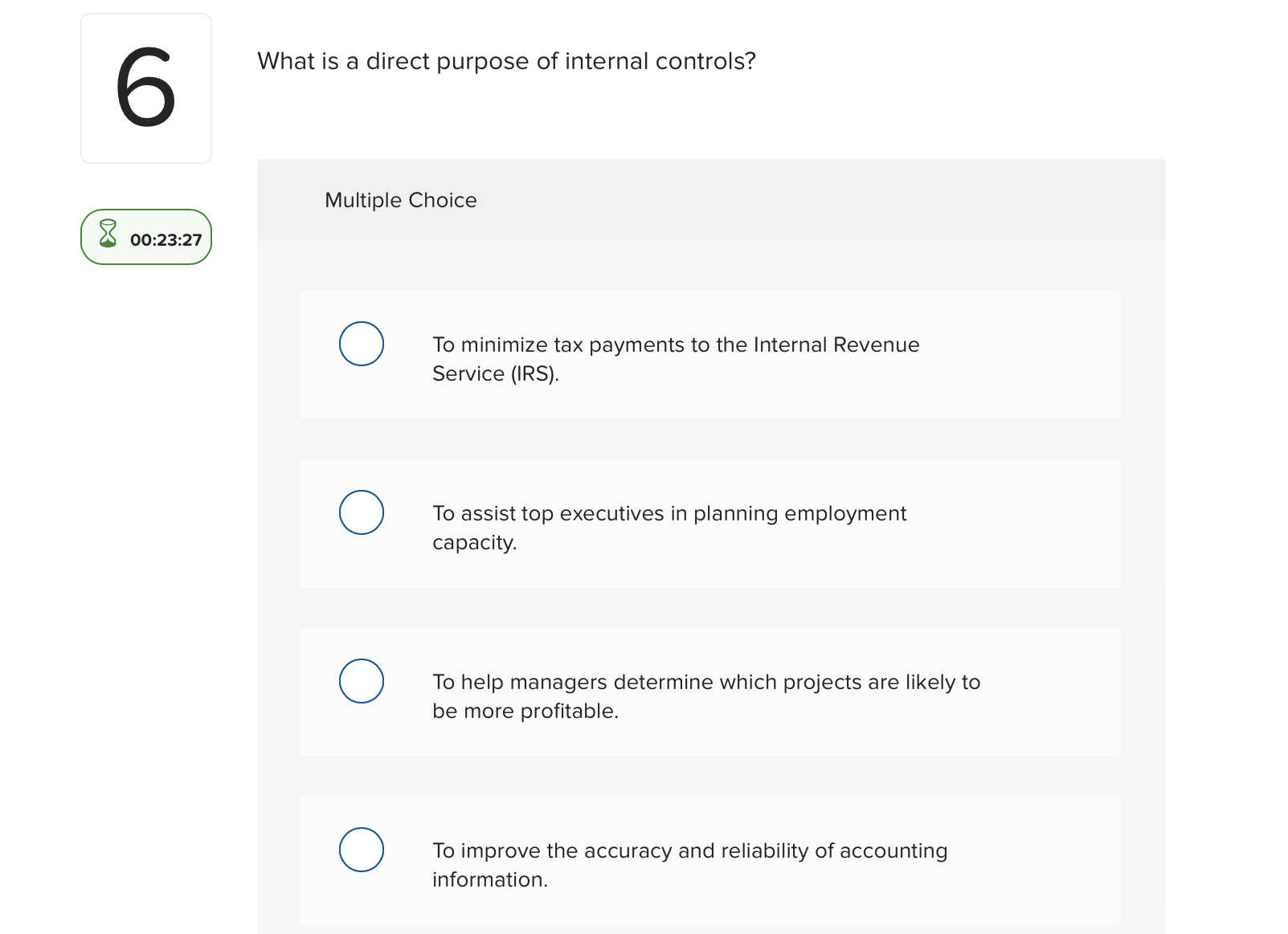Click the Multiple Choice header label

[400, 200]
